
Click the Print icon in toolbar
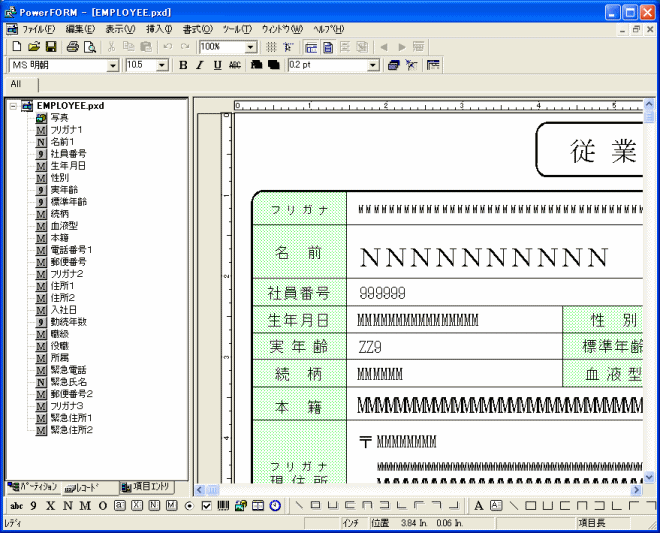click(73, 47)
